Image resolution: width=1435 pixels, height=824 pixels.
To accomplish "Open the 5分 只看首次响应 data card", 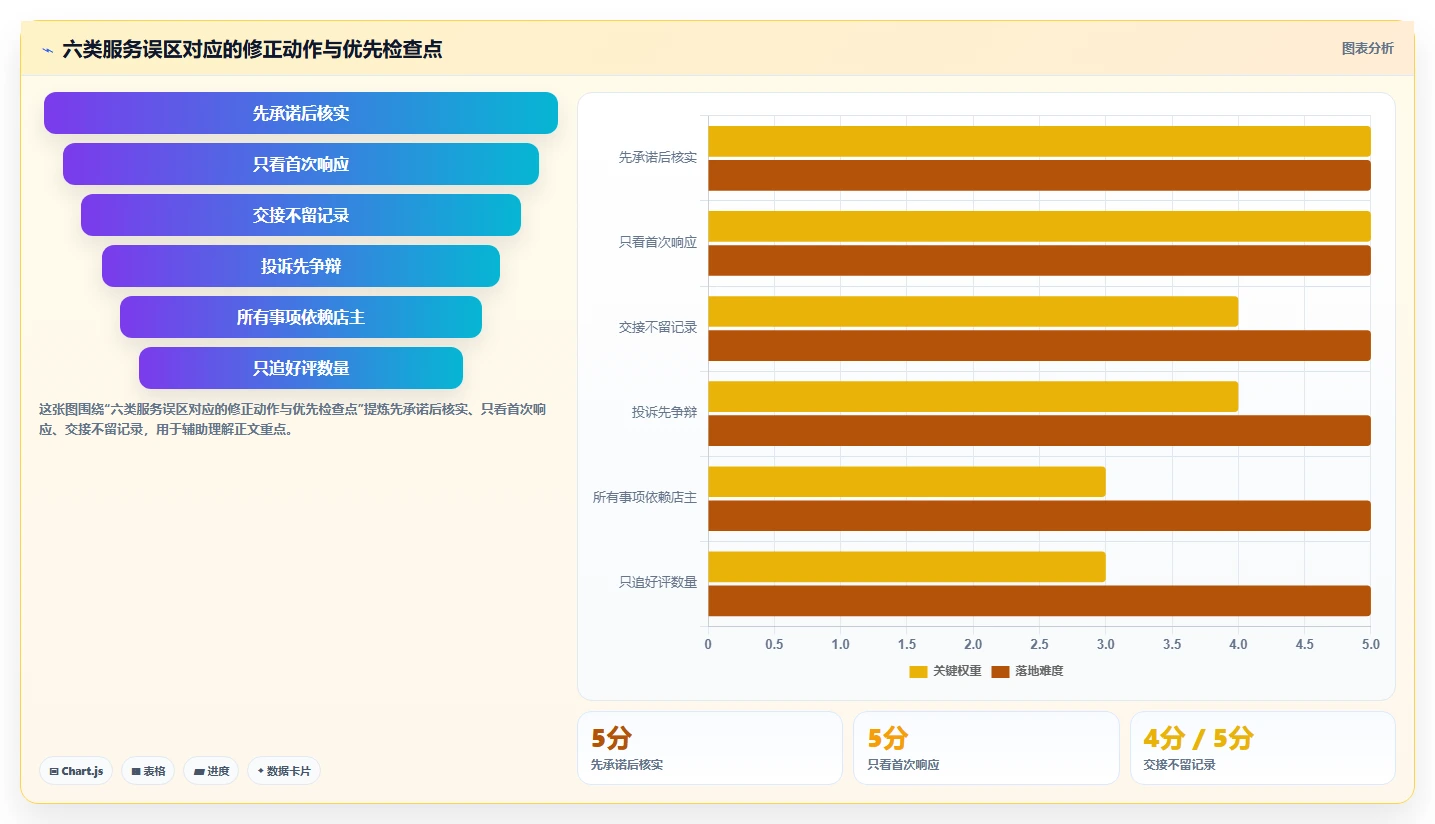I will (986, 748).
